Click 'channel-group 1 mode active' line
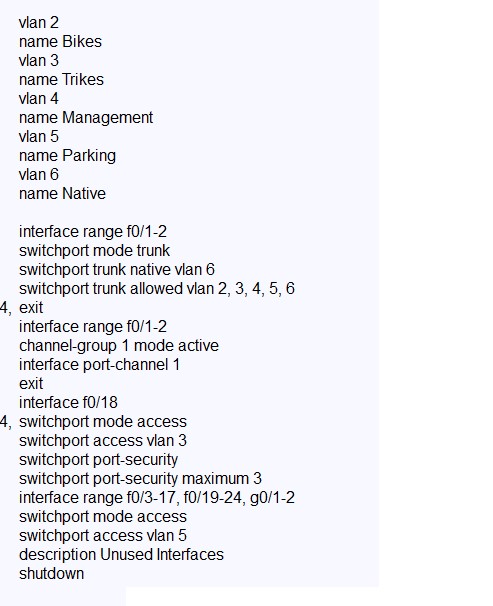The width and height of the screenshot is (493, 606). coord(119,346)
